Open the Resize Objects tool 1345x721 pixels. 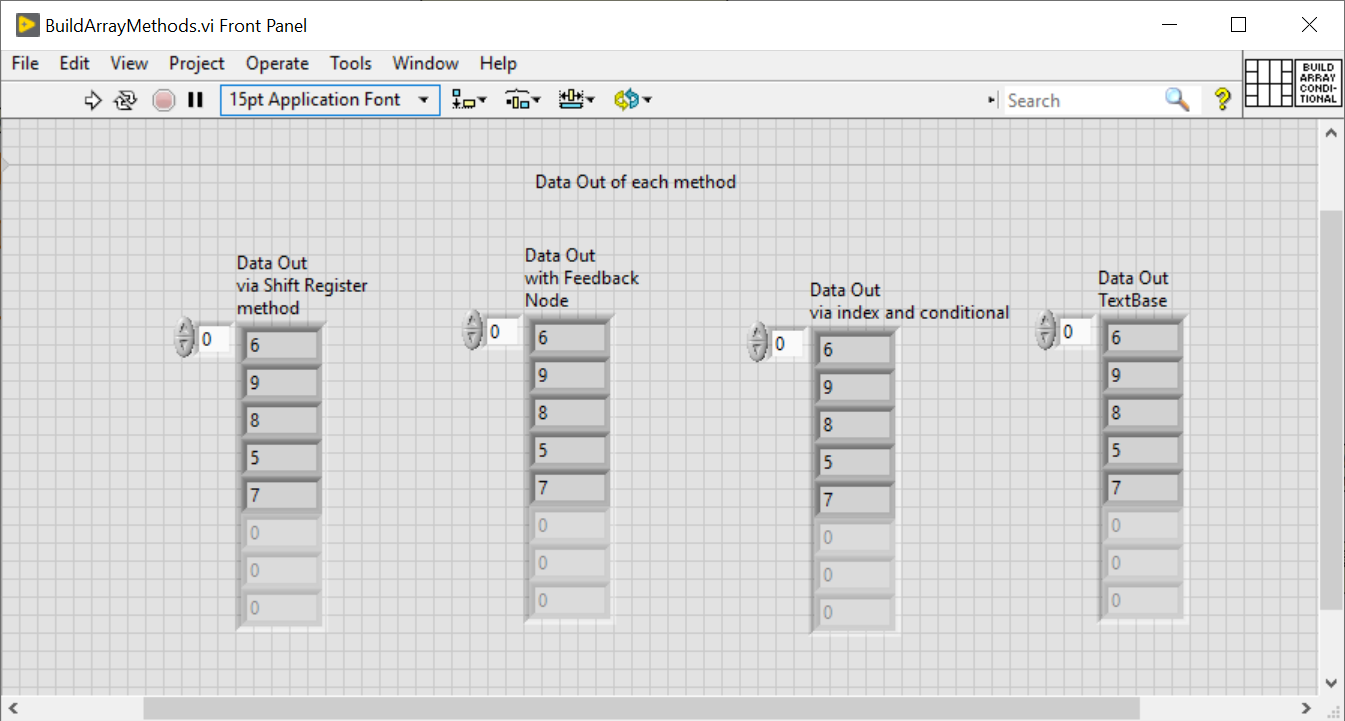[x=577, y=100]
